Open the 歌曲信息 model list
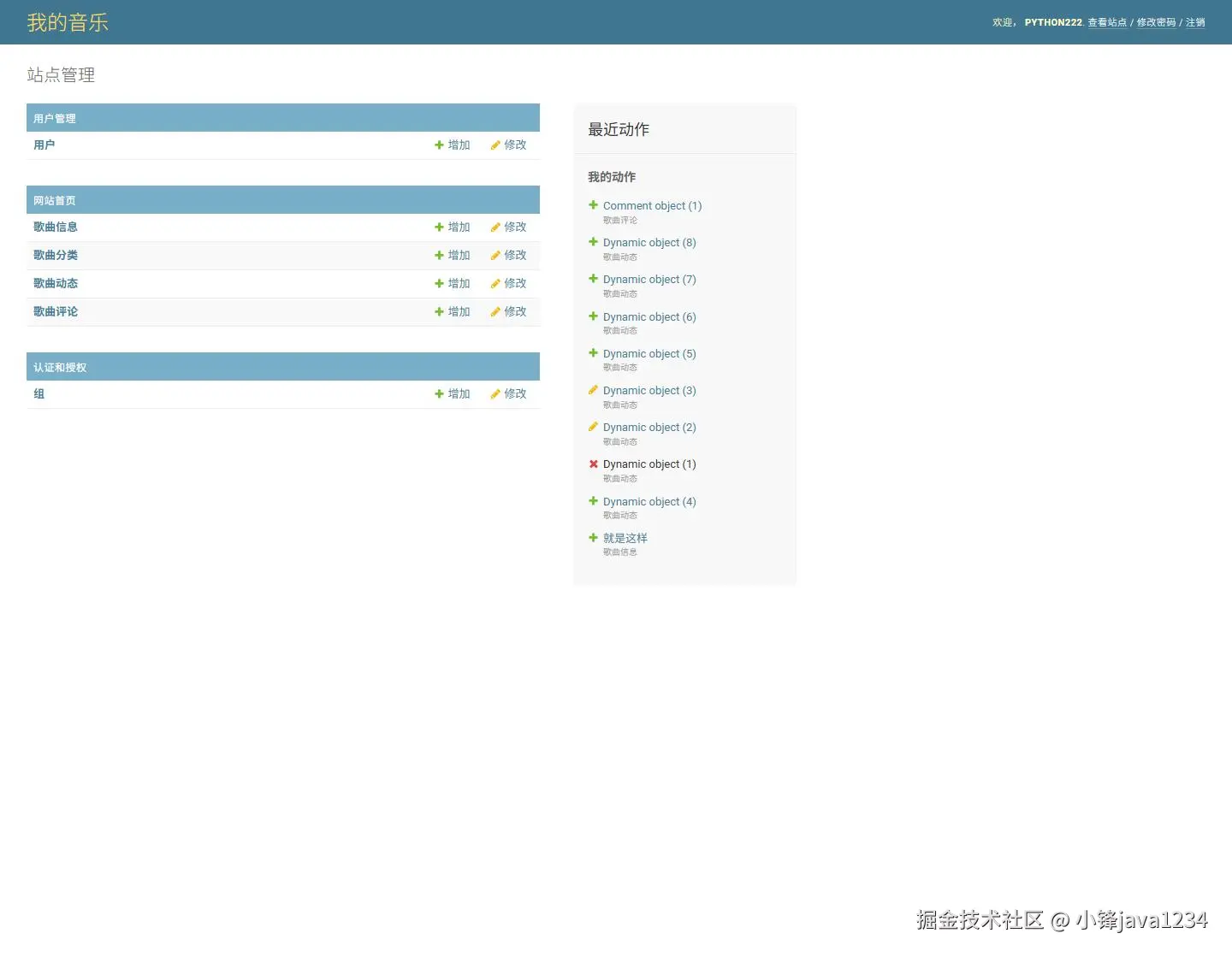 pyautogui.click(x=56, y=227)
